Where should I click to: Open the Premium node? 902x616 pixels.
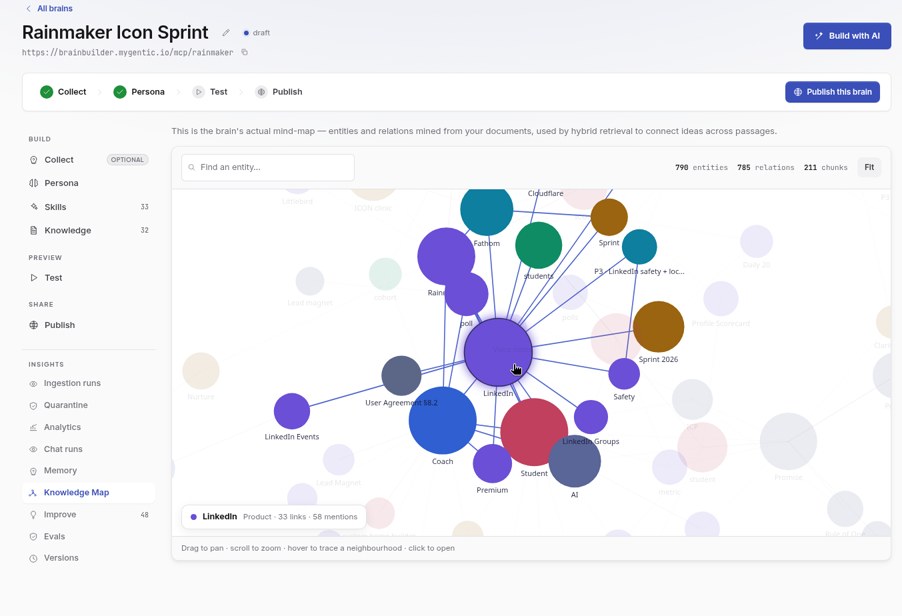(x=492, y=464)
